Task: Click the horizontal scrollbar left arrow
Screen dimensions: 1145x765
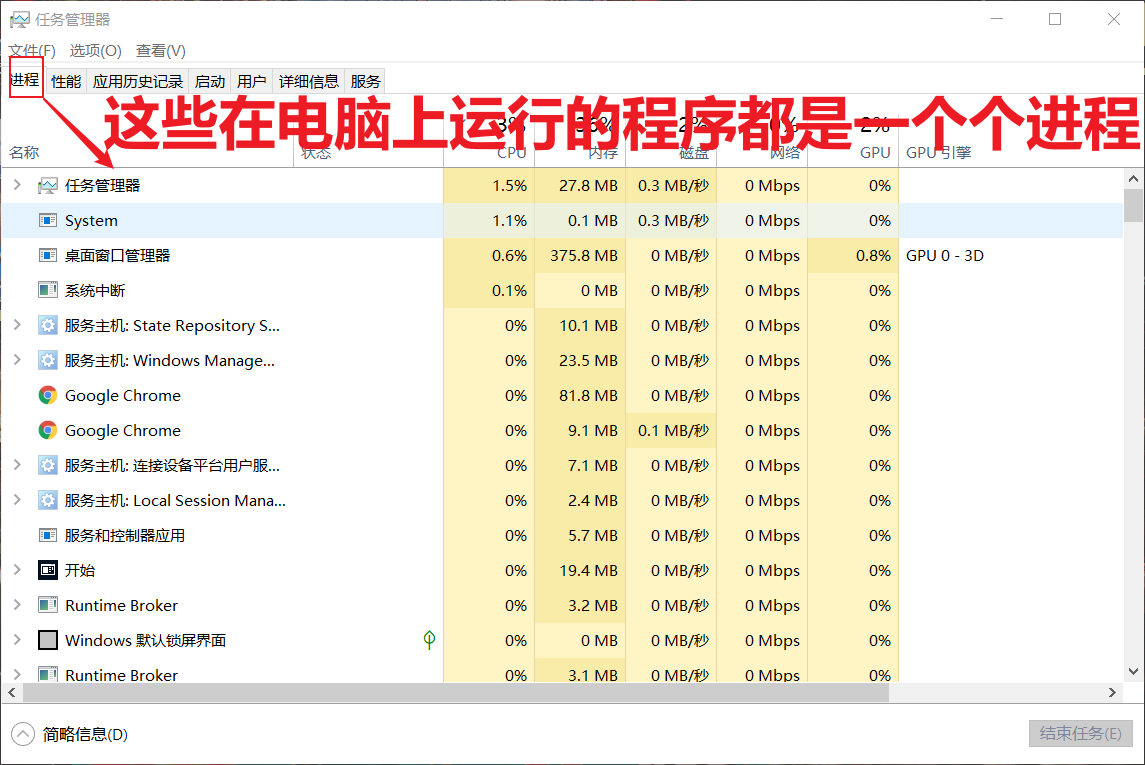Action: click(x=12, y=692)
